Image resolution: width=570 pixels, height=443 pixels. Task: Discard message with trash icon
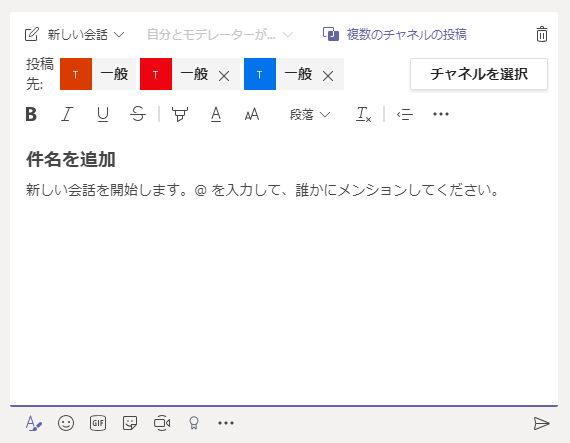(x=542, y=35)
